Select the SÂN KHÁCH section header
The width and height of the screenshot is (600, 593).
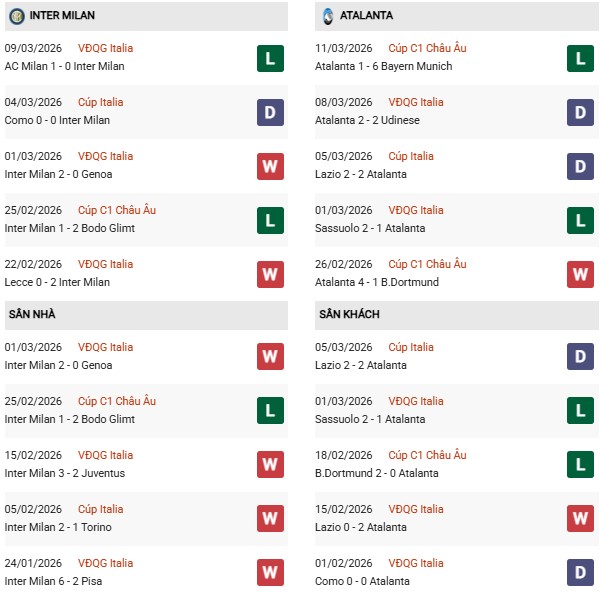click(x=349, y=314)
